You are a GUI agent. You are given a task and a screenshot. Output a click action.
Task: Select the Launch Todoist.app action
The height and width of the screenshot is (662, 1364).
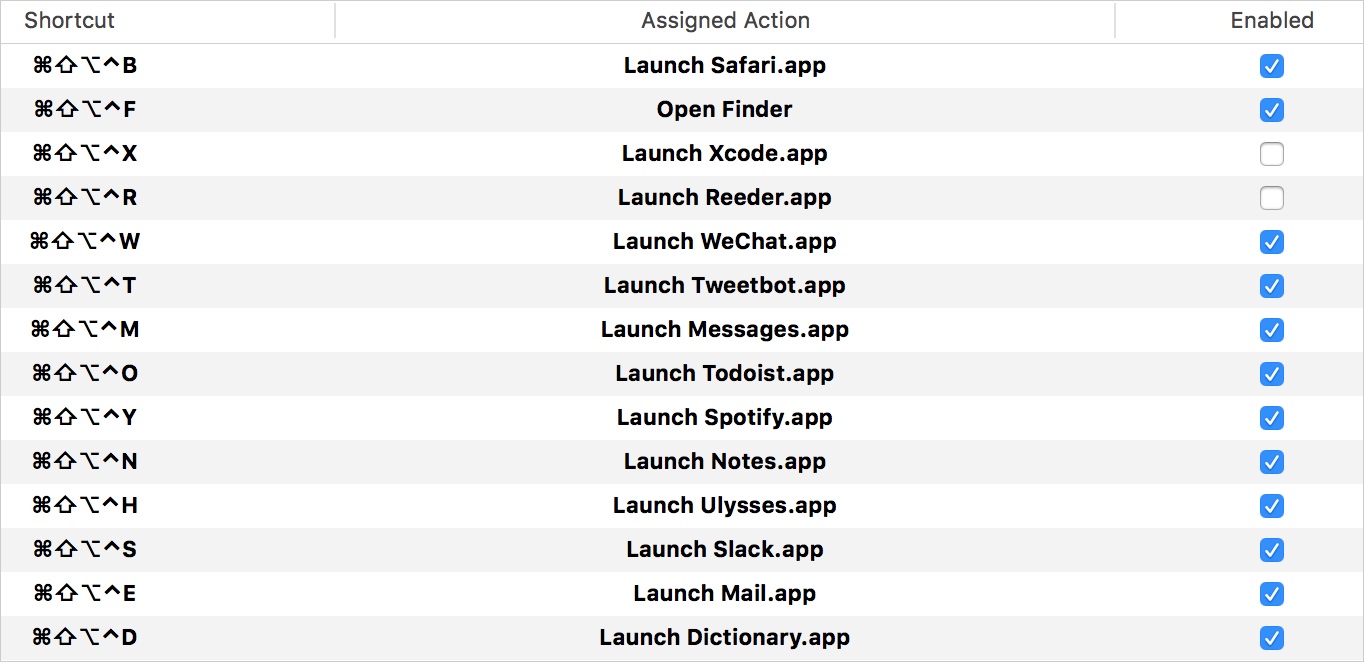point(724,374)
